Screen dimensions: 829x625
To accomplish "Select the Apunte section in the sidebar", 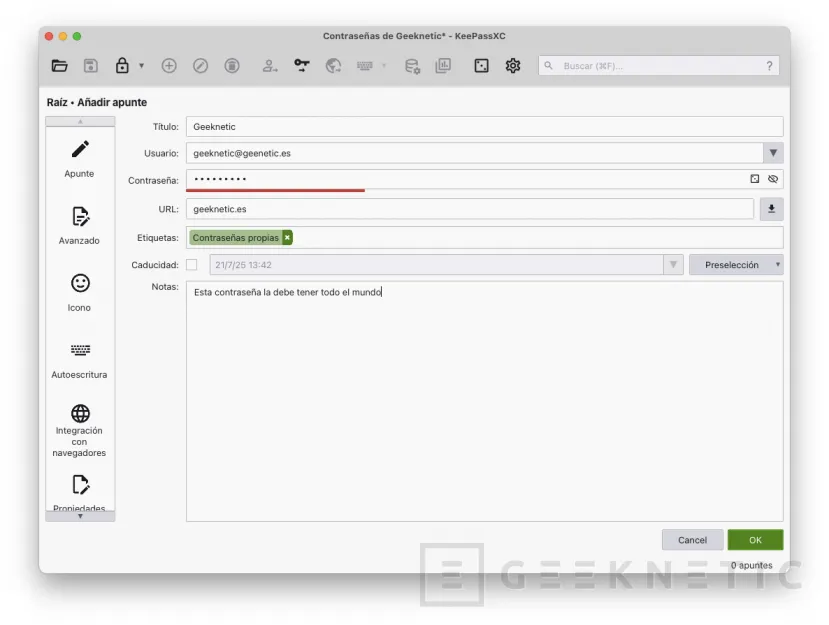I will coord(79,160).
